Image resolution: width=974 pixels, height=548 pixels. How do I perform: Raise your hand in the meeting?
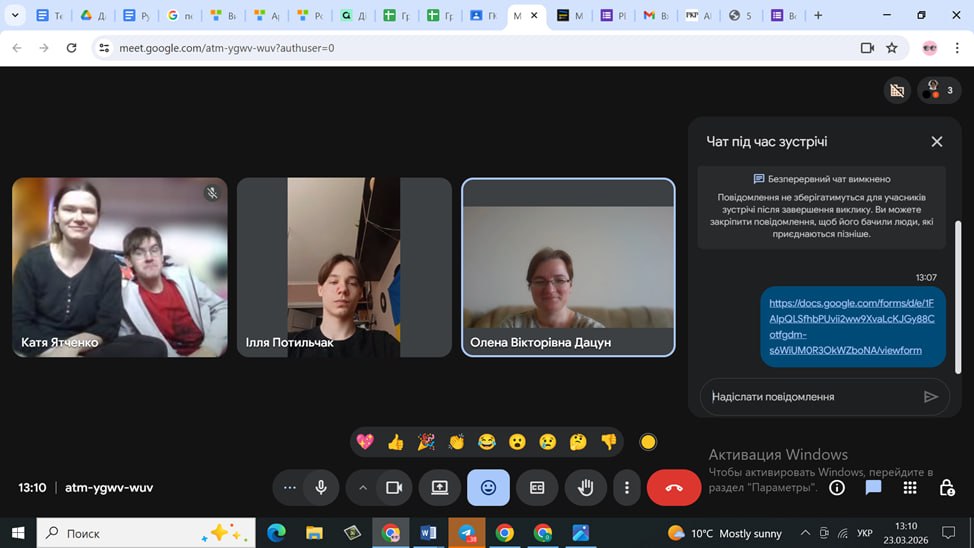[586, 488]
